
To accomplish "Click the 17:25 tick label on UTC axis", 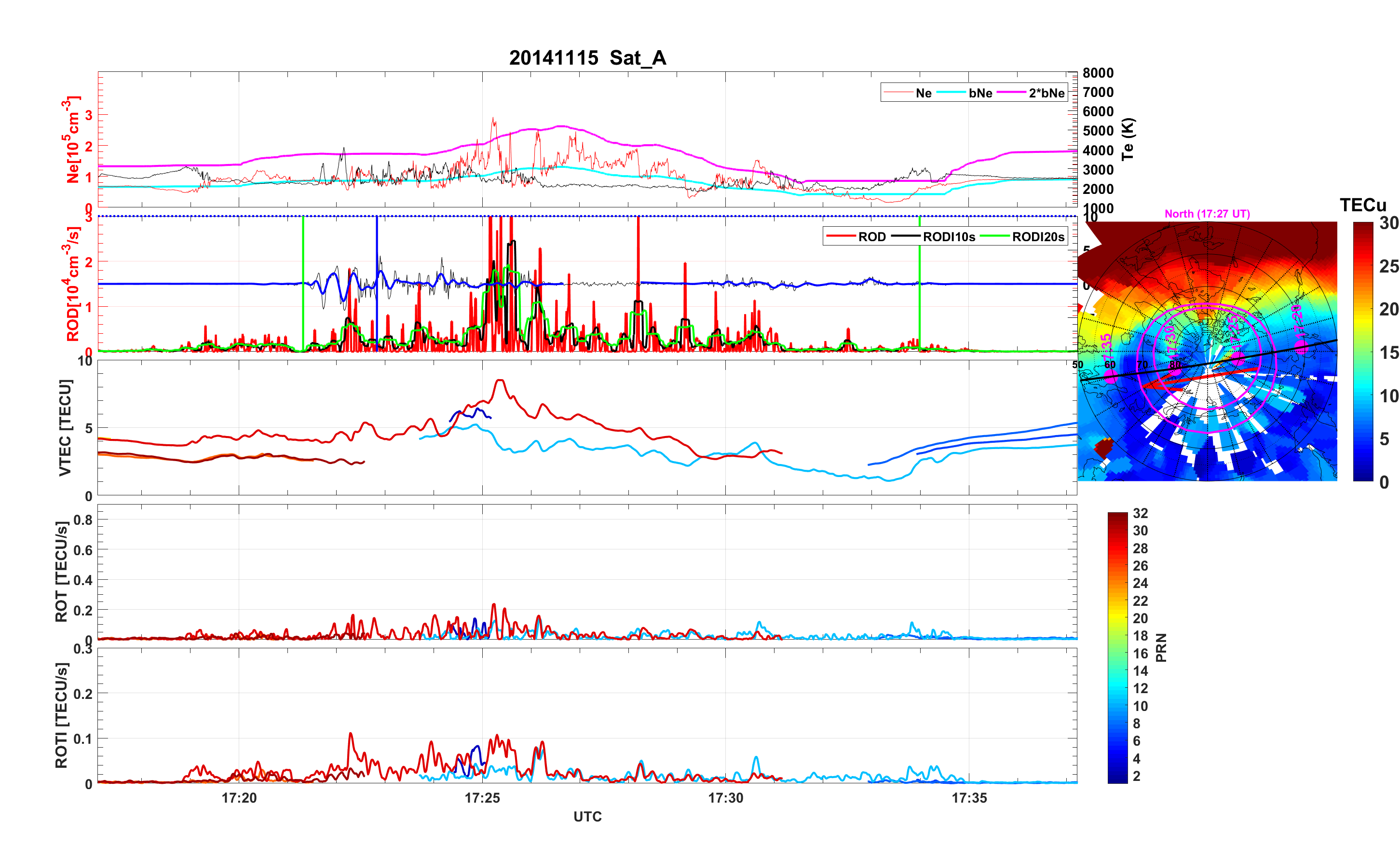I will click(x=482, y=798).
